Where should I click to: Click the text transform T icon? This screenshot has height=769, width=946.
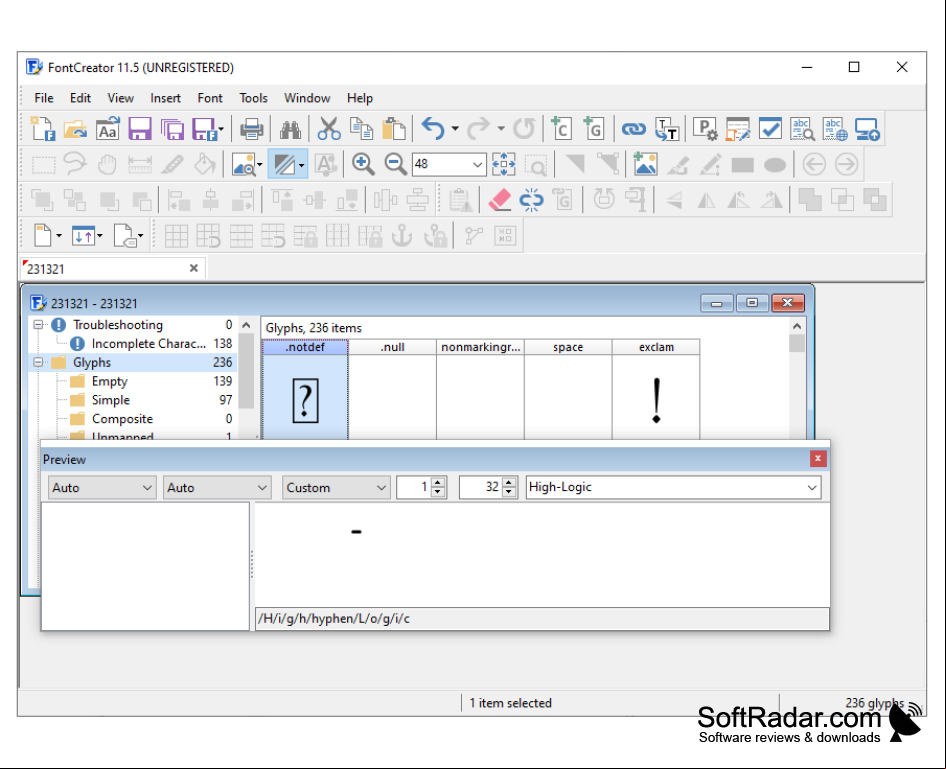point(667,129)
